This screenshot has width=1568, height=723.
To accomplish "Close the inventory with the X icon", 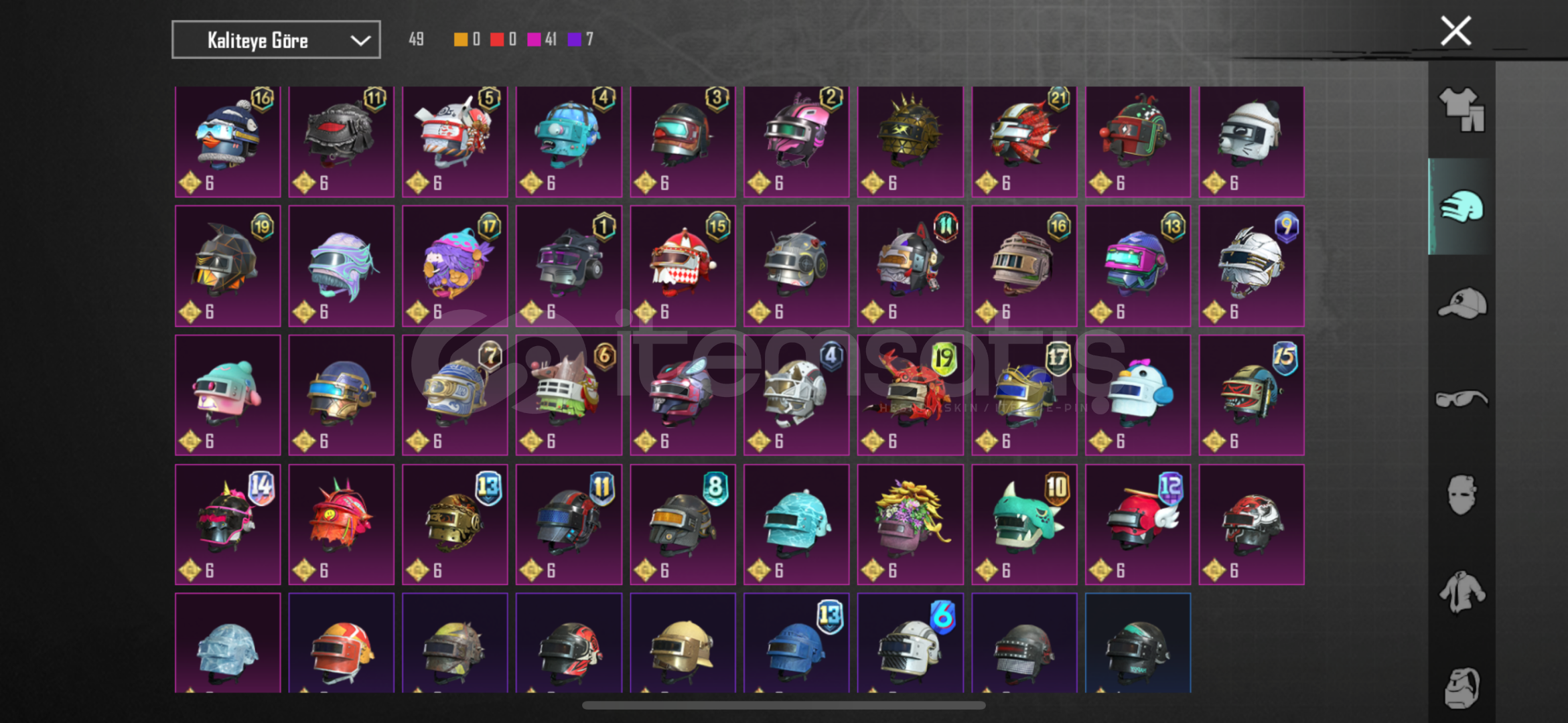I will (x=1455, y=31).
